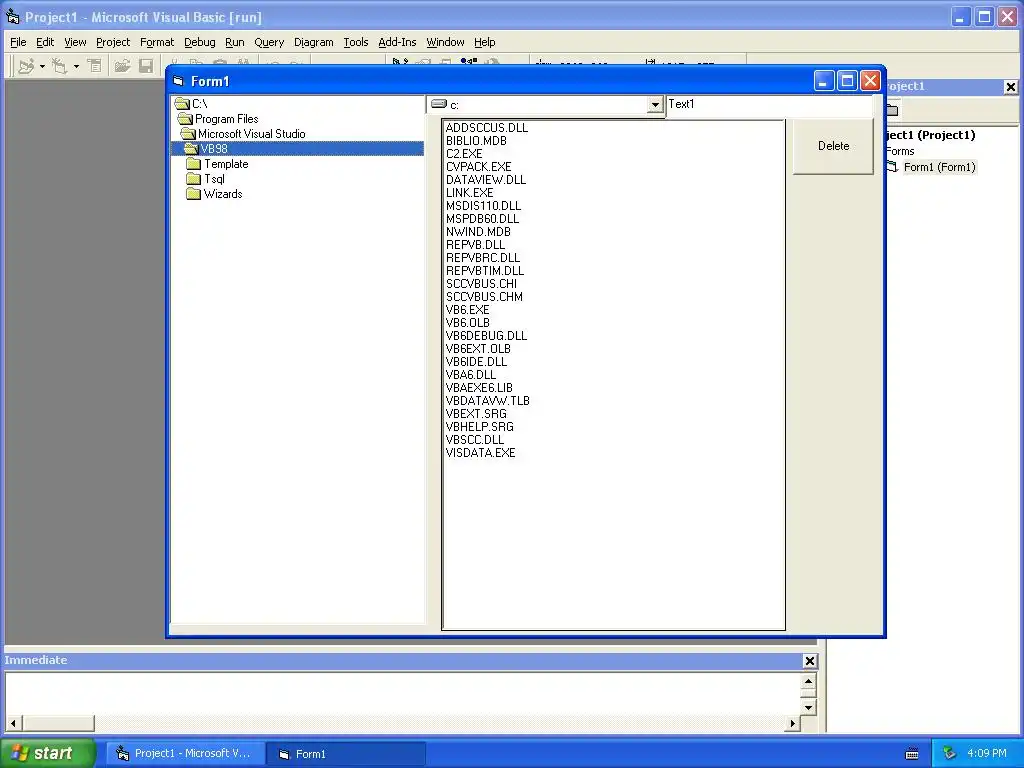The image size is (1024, 768).
Task: Select SCCVBUS.CHM in the file list
Action: (484, 297)
